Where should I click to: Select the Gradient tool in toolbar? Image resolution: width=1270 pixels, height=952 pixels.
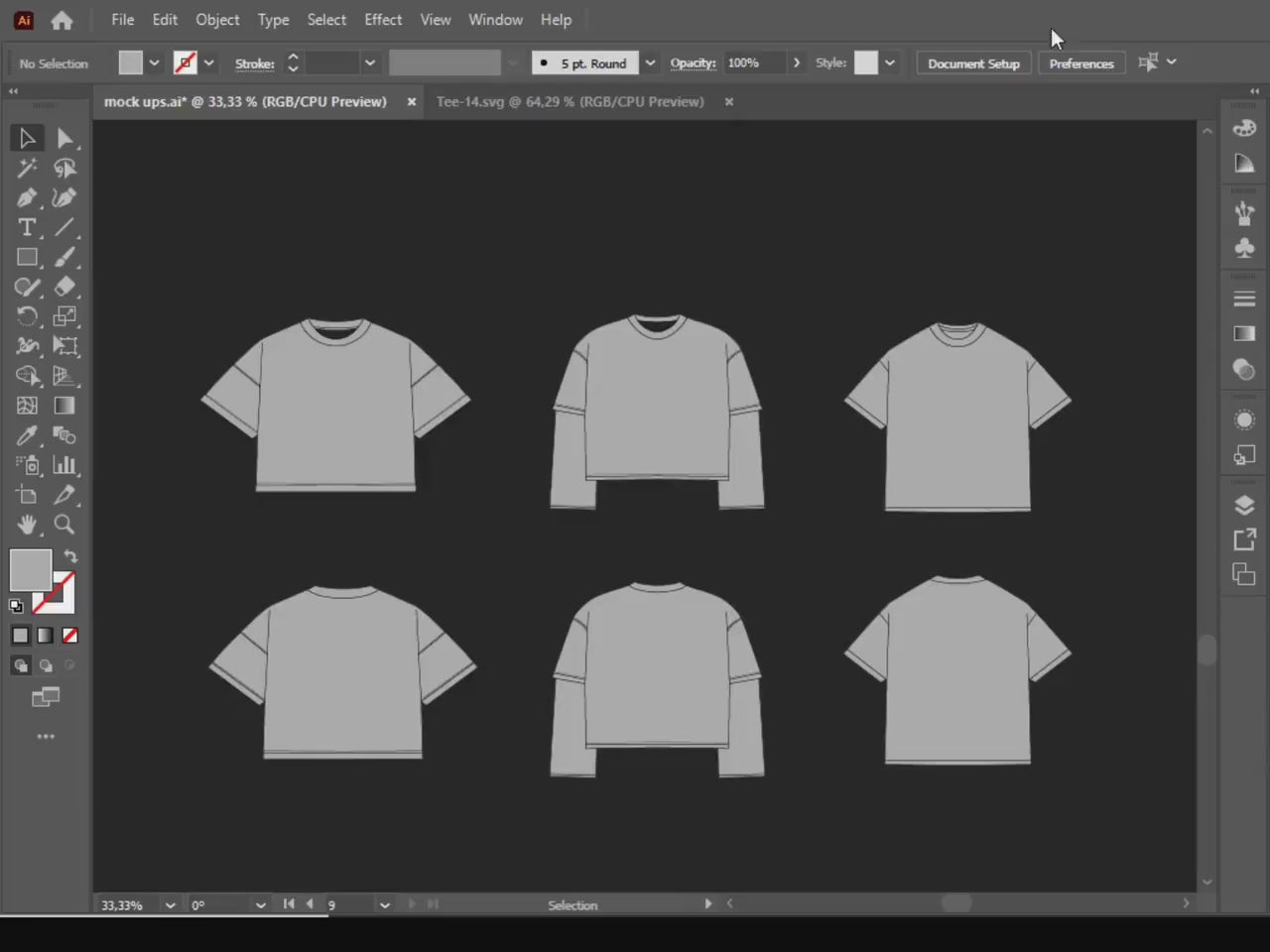pyautogui.click(x=64, y=406)
